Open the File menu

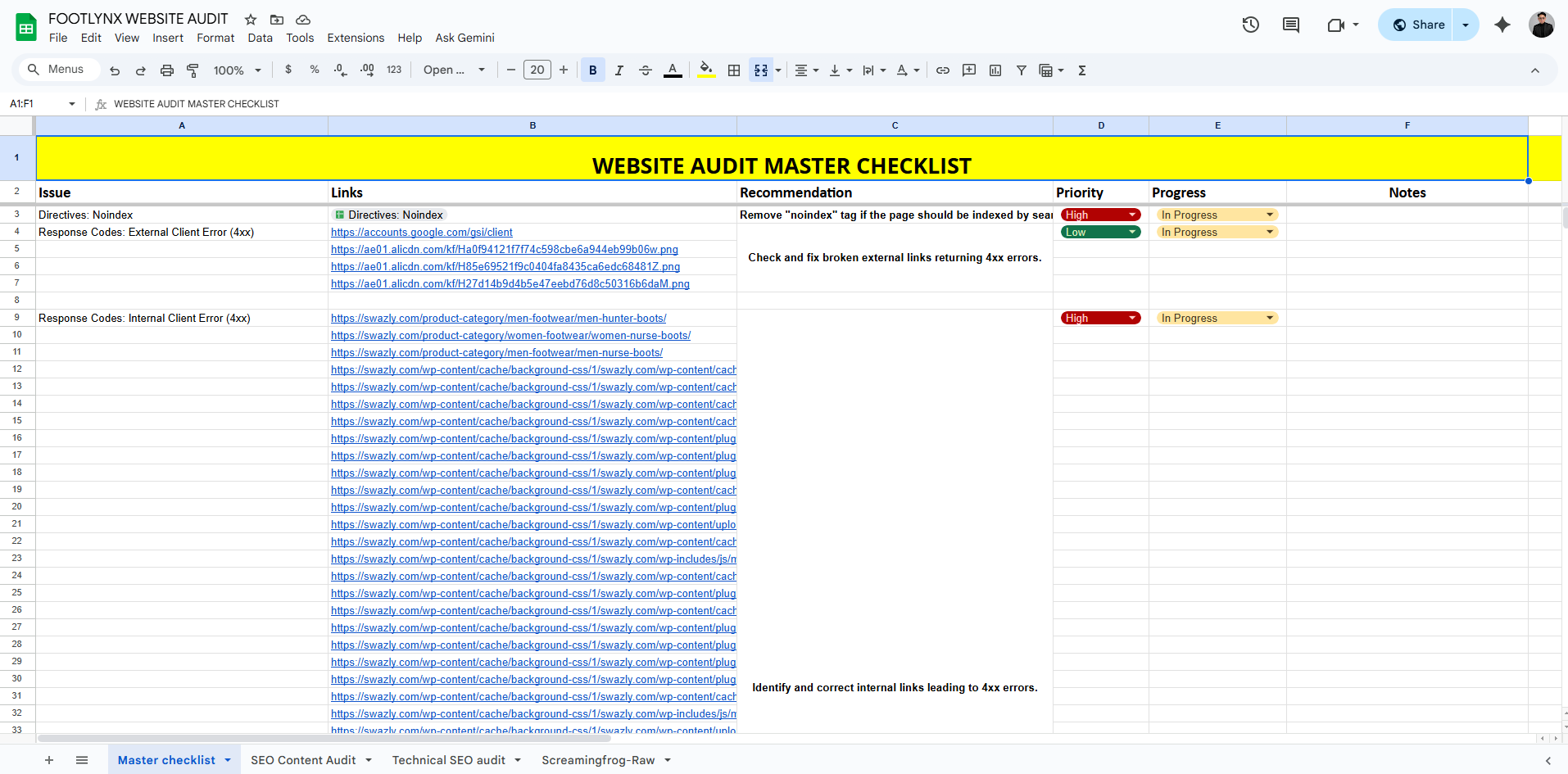pyautogui.click(x=58, y=38)
